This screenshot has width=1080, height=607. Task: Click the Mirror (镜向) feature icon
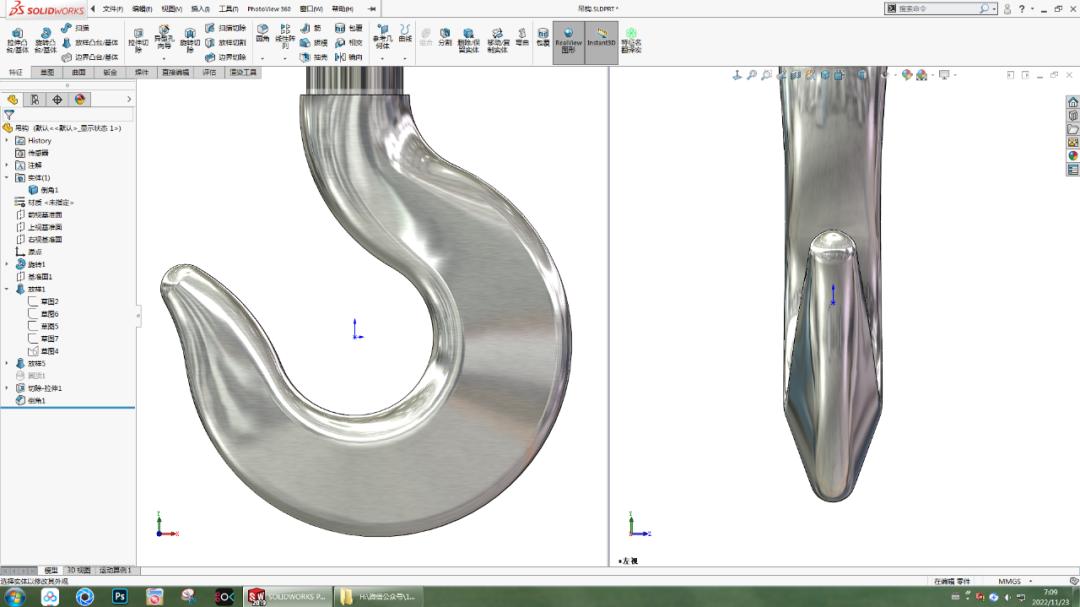pyautogui.click(x=339, y=57)
